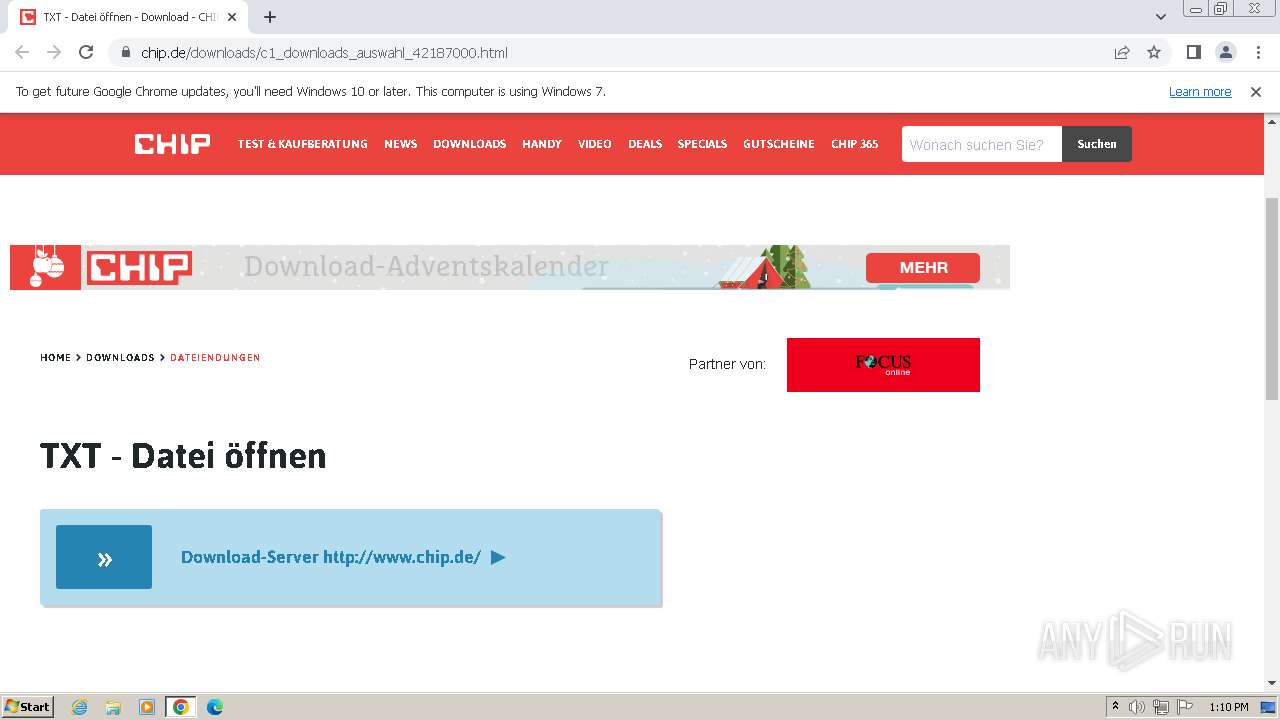The width and height of the screenshot is (1280, 720).
Task: Open site info via the lock icon
Action: 126,52
